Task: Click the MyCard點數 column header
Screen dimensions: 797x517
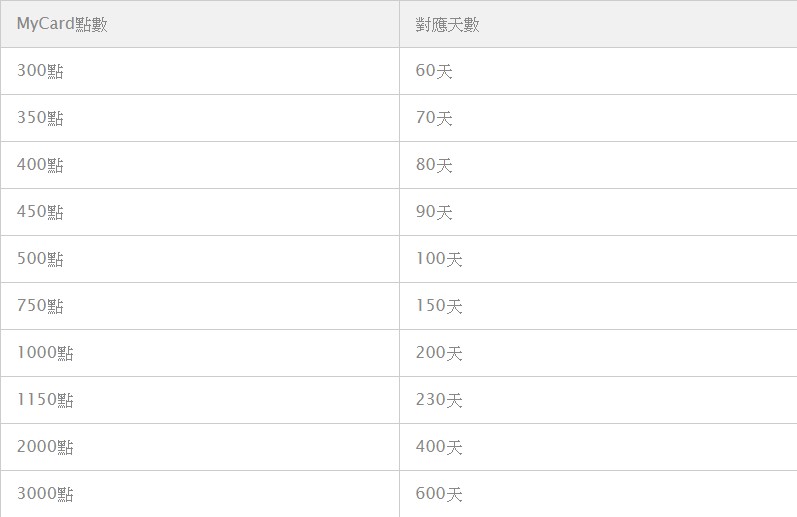Action: coord(200,24)
